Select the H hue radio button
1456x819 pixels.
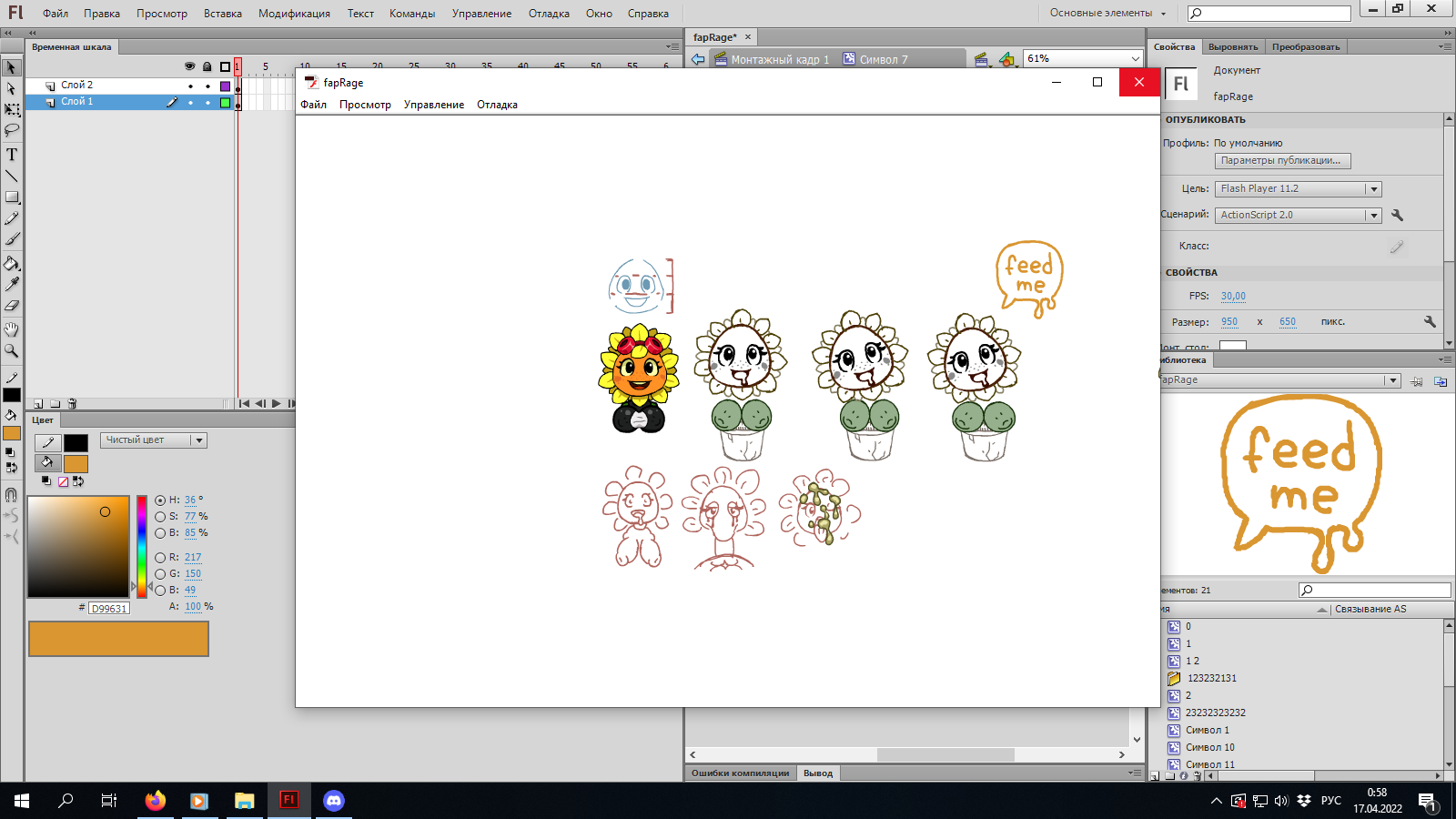click(x=160, y=500)
